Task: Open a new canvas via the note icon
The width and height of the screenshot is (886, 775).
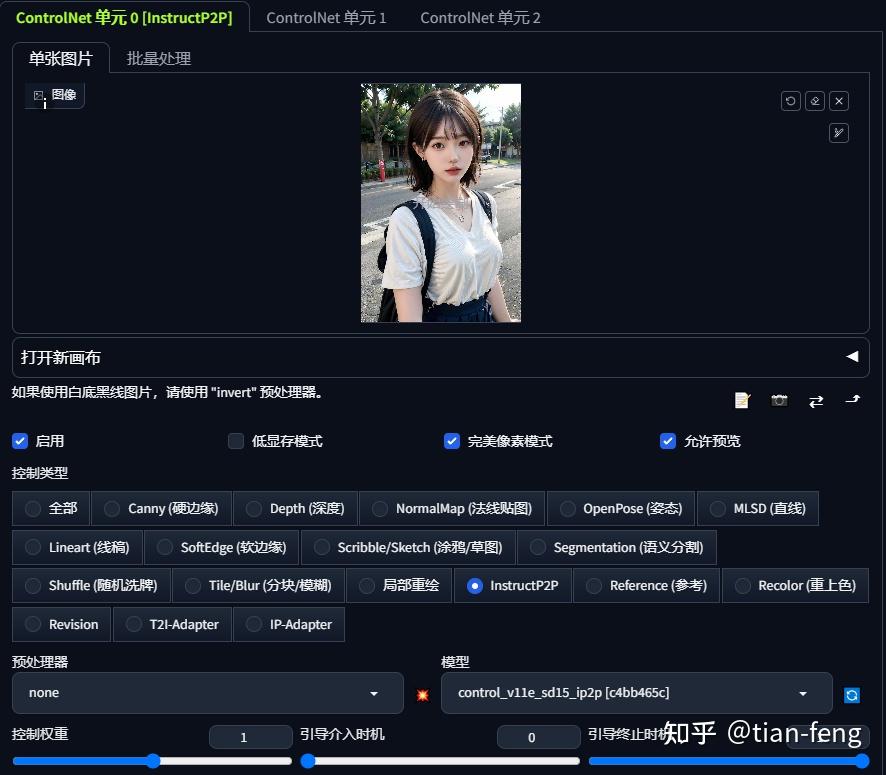Action: coord(742,400)
